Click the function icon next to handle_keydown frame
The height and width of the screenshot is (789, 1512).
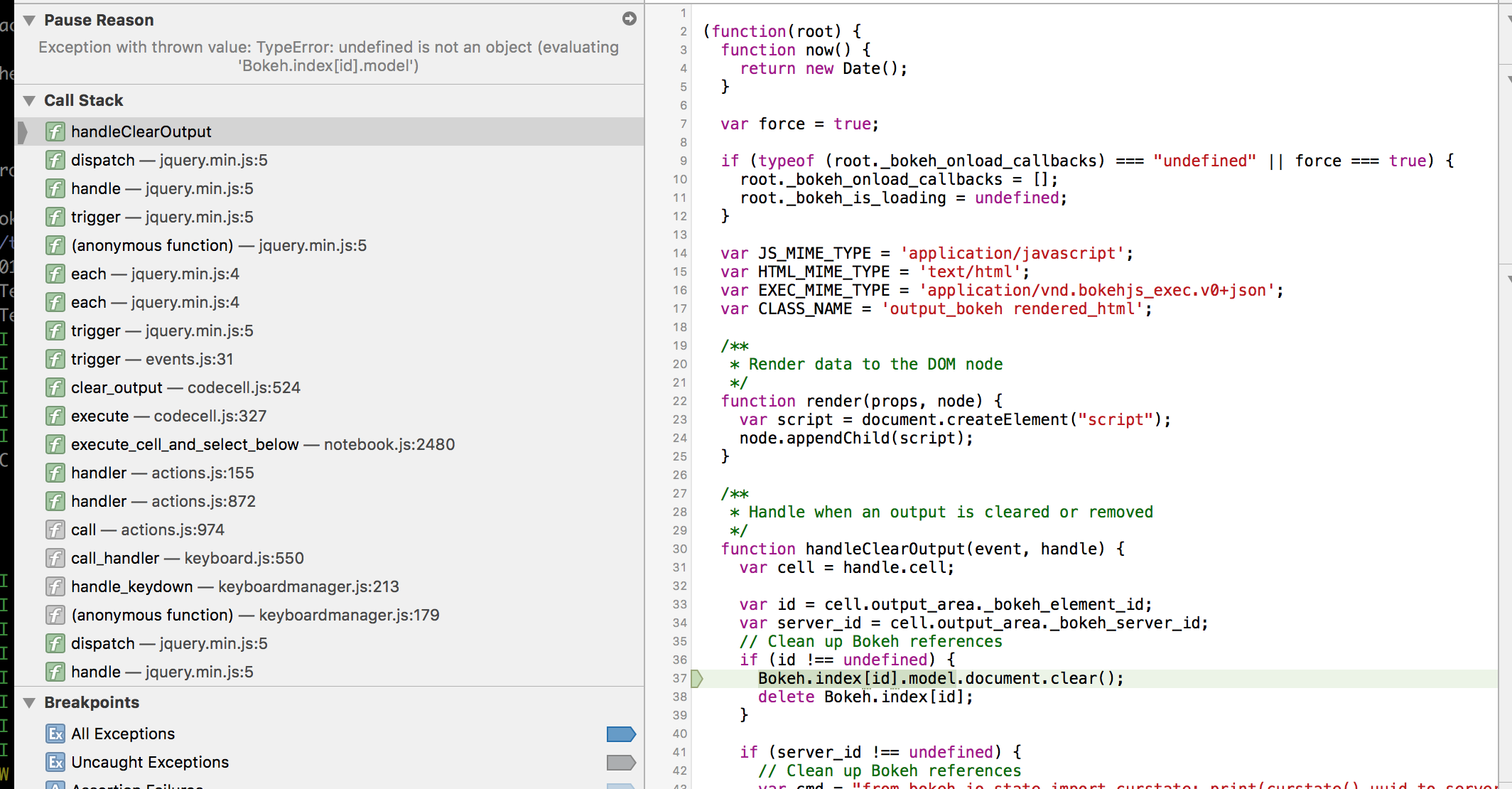click(55, 586)
